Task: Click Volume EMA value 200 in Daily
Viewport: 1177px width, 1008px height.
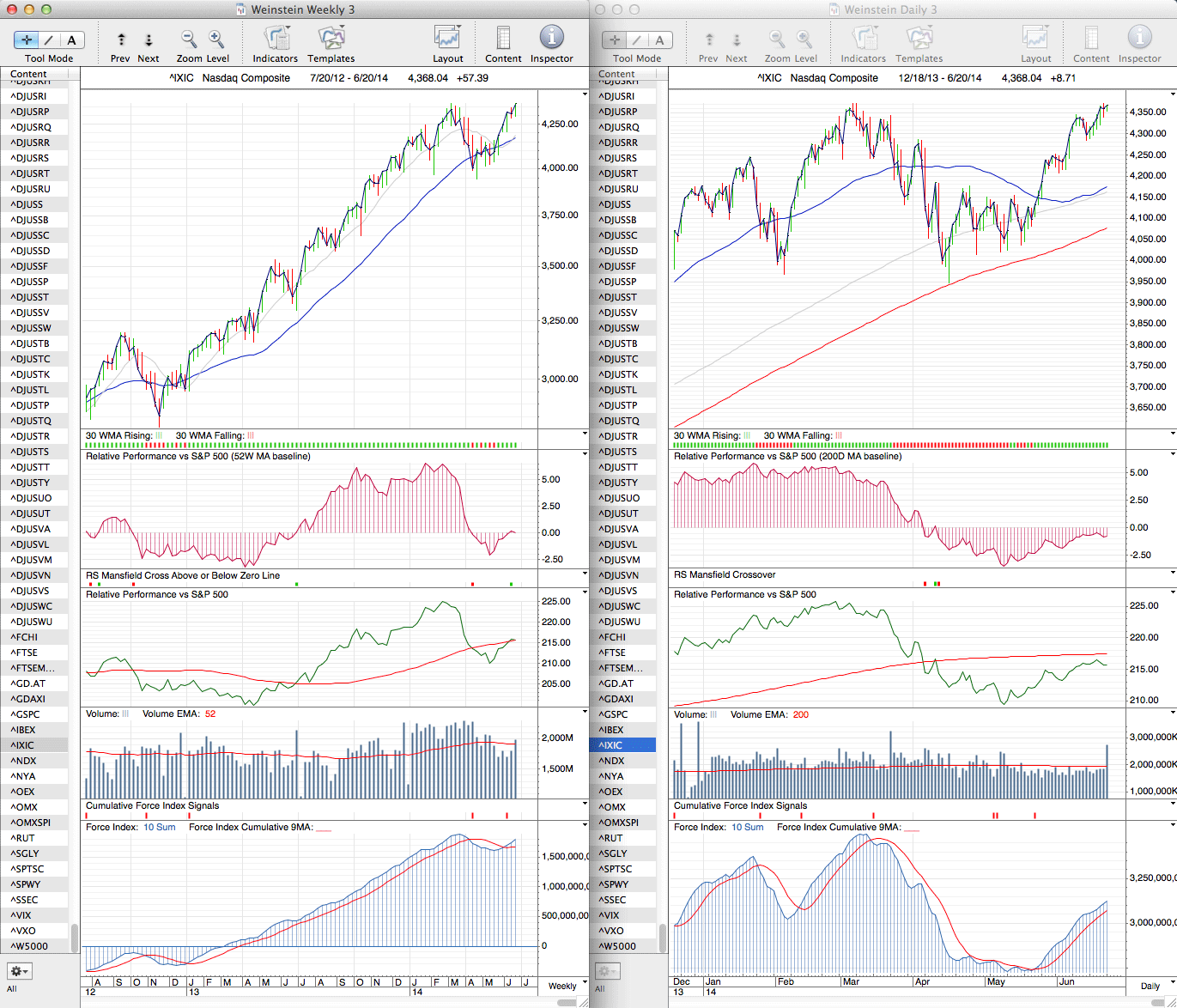Action: click(801, 714)
